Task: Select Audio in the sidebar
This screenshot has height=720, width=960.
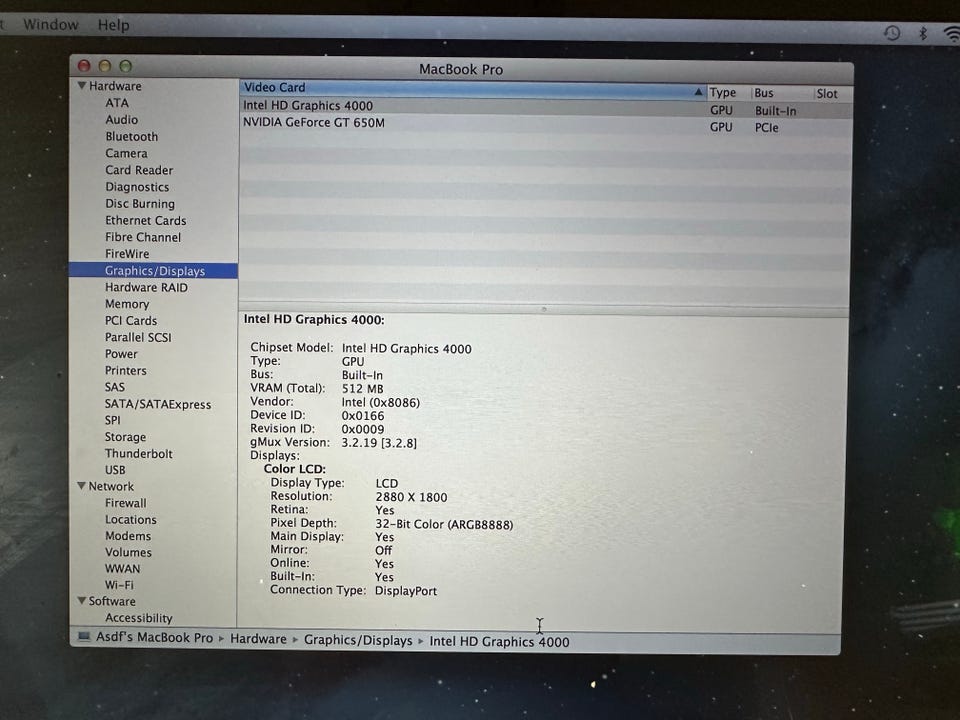Action: 121,119
